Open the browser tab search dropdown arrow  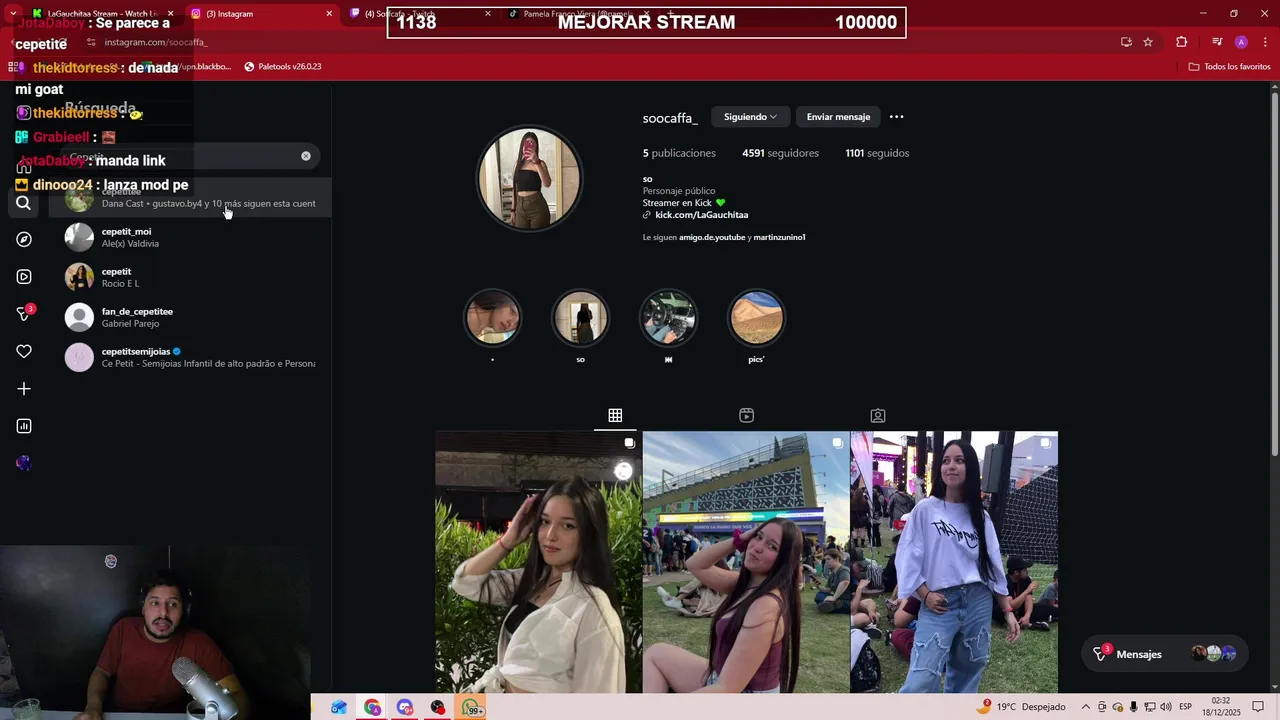point(12,14)
